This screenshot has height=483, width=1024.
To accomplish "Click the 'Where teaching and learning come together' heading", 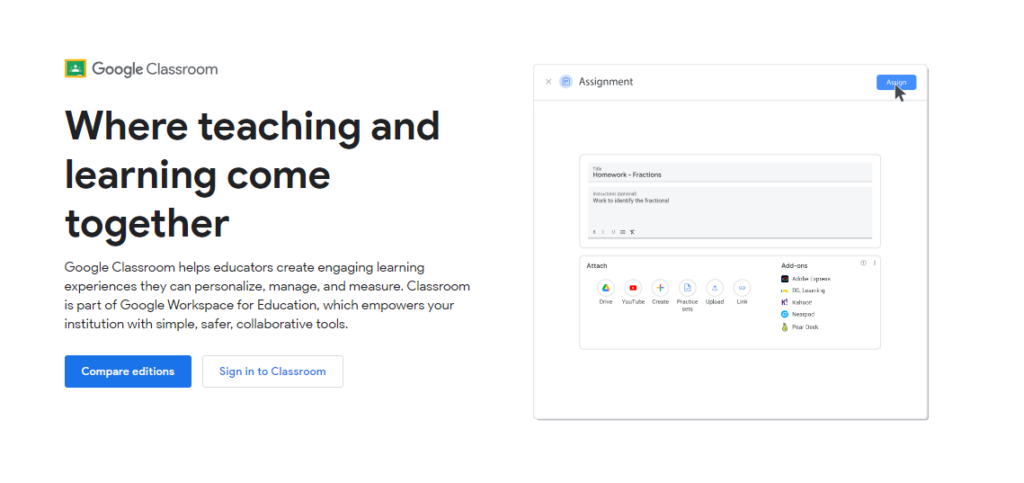I will click(252, 174).
